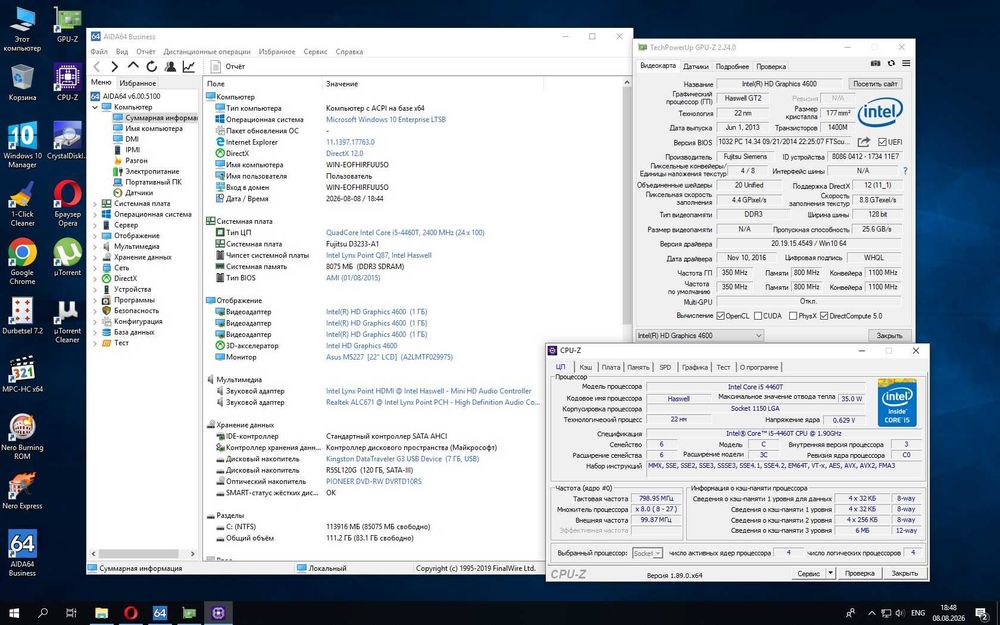Expand the Хранение данных tree node
Viewport: 1000px width, 625px height.
coord(95,257)
